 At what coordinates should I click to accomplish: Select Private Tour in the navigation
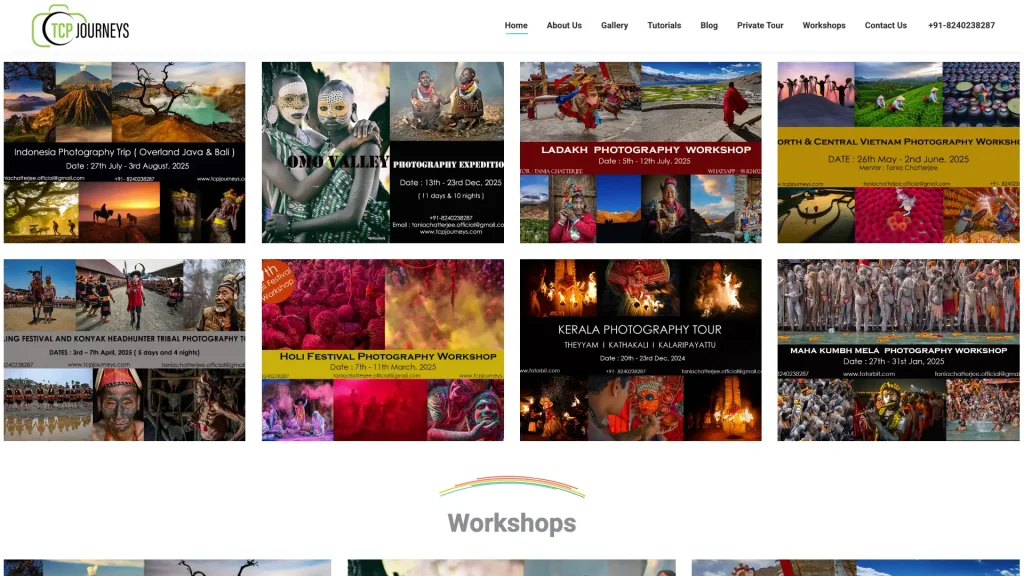point(760,25)
